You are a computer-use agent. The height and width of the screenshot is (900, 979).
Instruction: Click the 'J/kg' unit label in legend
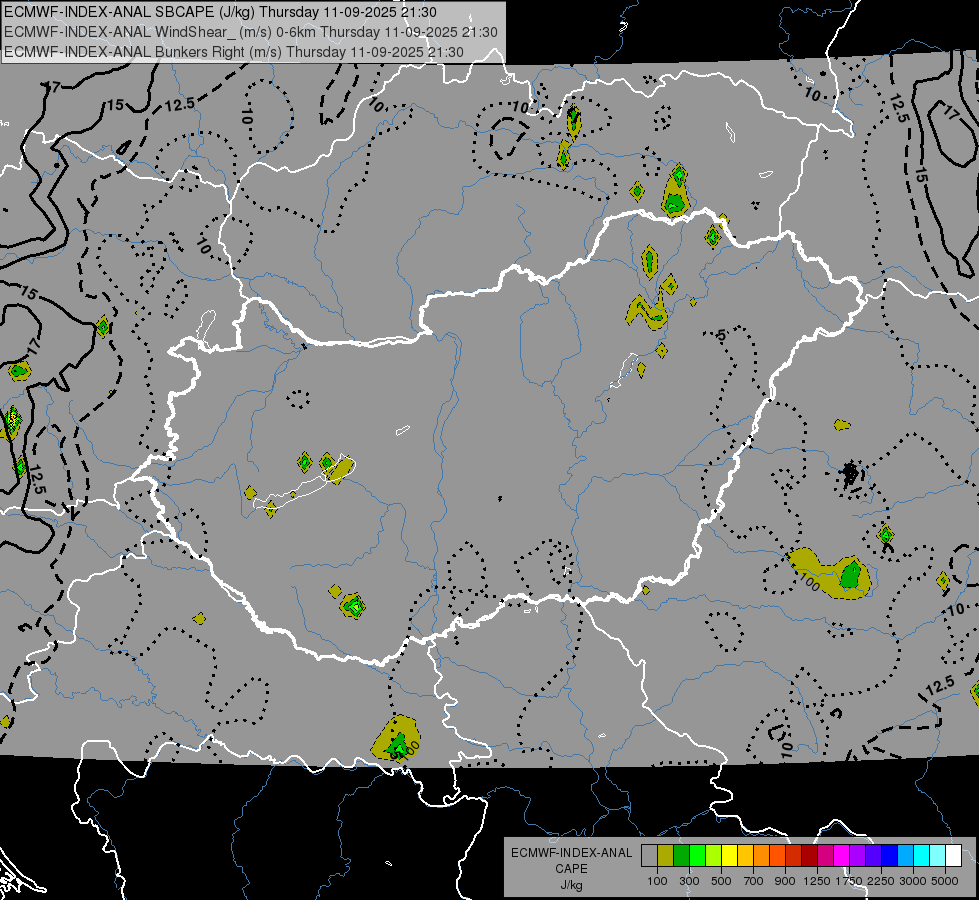(571, 885)
